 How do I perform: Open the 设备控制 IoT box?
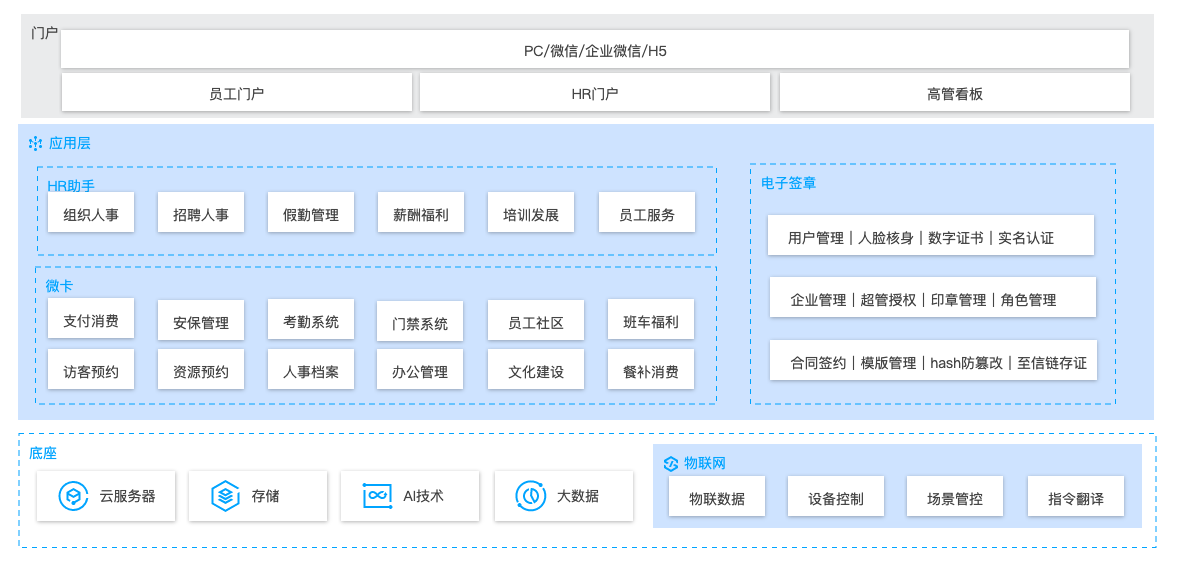point(836,498)
